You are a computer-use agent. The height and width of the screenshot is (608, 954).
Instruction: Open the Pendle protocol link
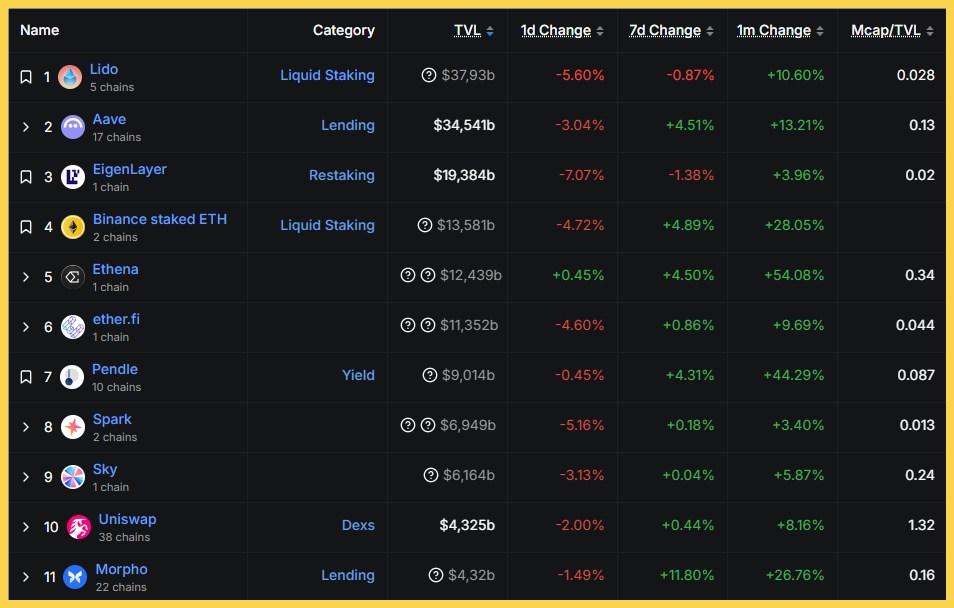click(x=115, y=369)
